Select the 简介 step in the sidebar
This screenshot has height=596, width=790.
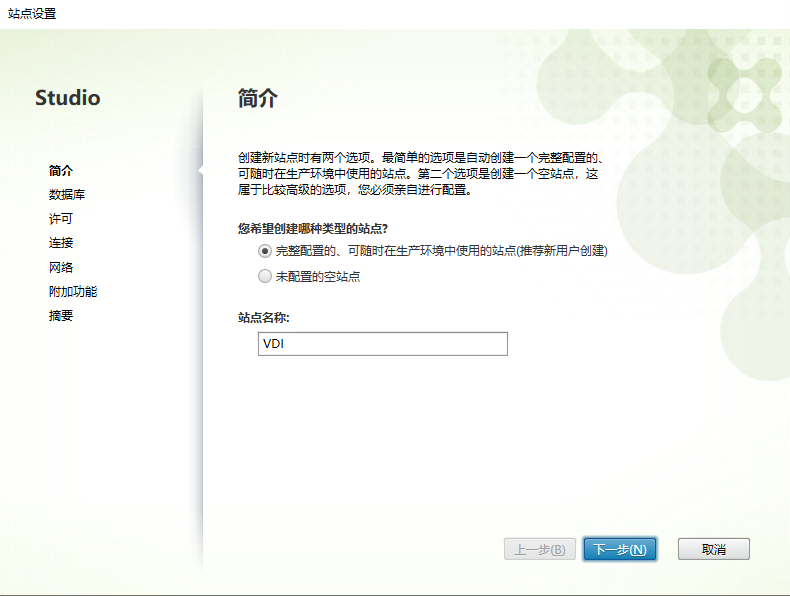(61, 171)
